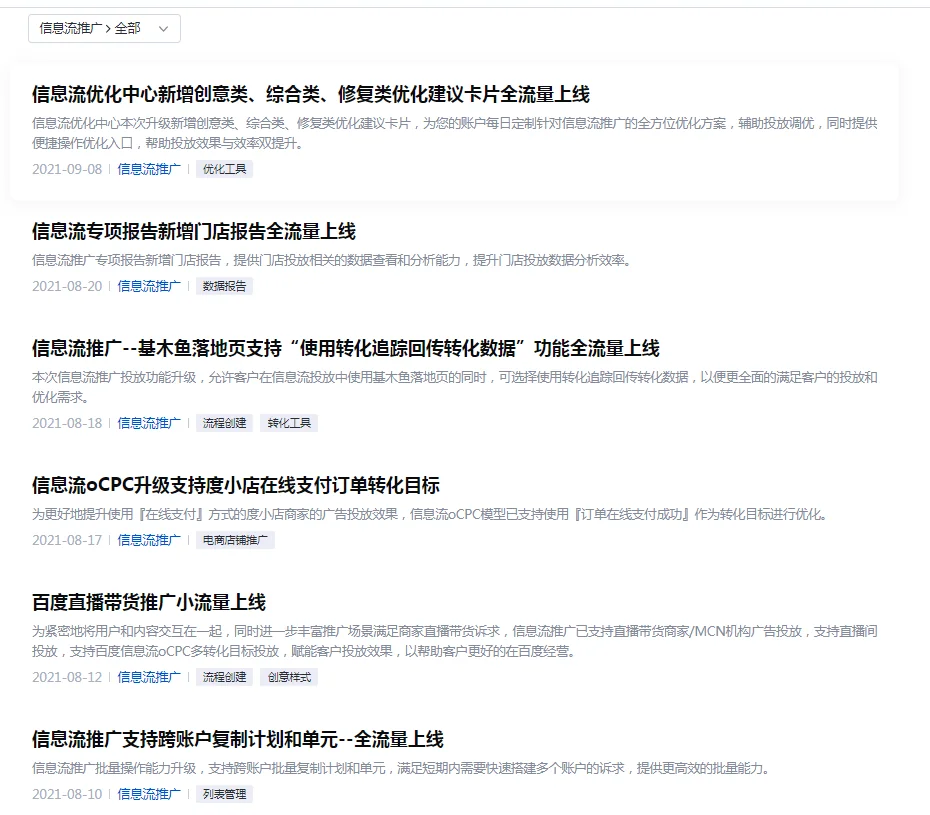This screenshot has height=815, width=930.
Task: Click 信息流推广 link beside date 2021-08-20
Action: point(149,286)
